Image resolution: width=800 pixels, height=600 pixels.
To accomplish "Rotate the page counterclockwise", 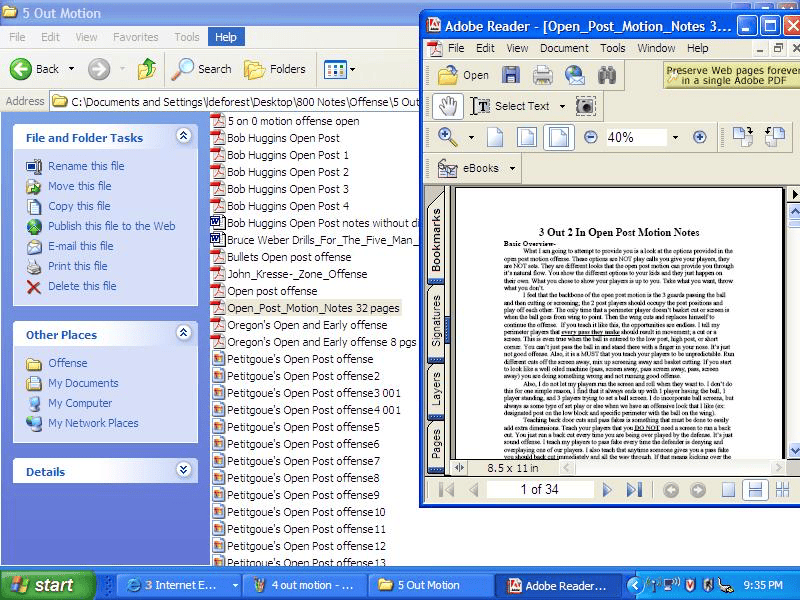I will coord(774,137).
